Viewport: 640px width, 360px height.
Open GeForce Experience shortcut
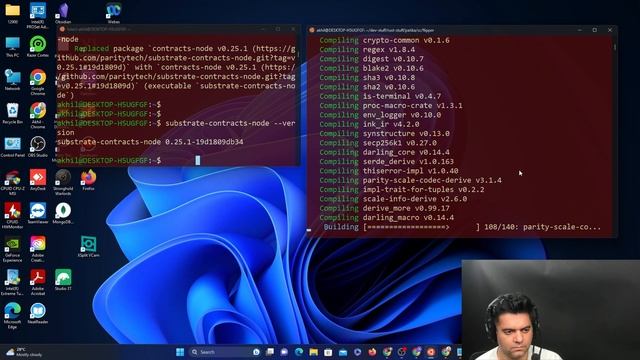12,249
